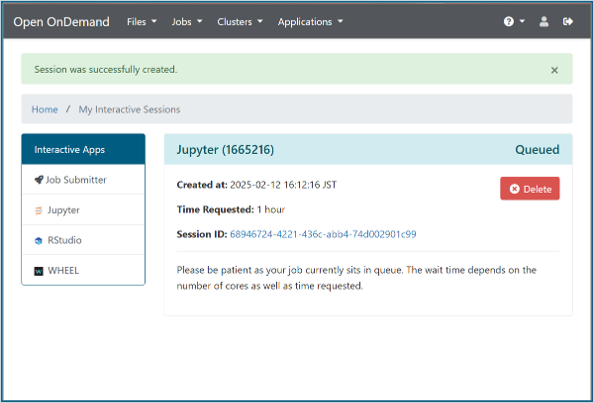Select Job Submitter in Interactive Apps
Image resolution: width=594 pixels, height=403 pixels.
83,180
